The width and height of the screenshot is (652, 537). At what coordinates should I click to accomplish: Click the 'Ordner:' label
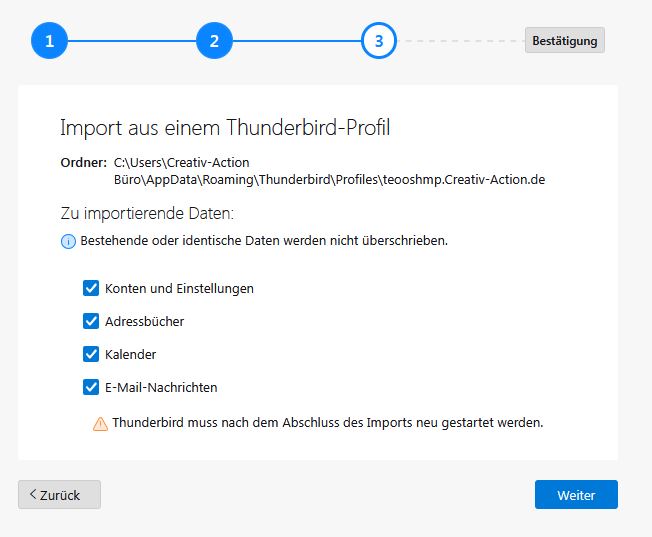(x=84, y=162)
